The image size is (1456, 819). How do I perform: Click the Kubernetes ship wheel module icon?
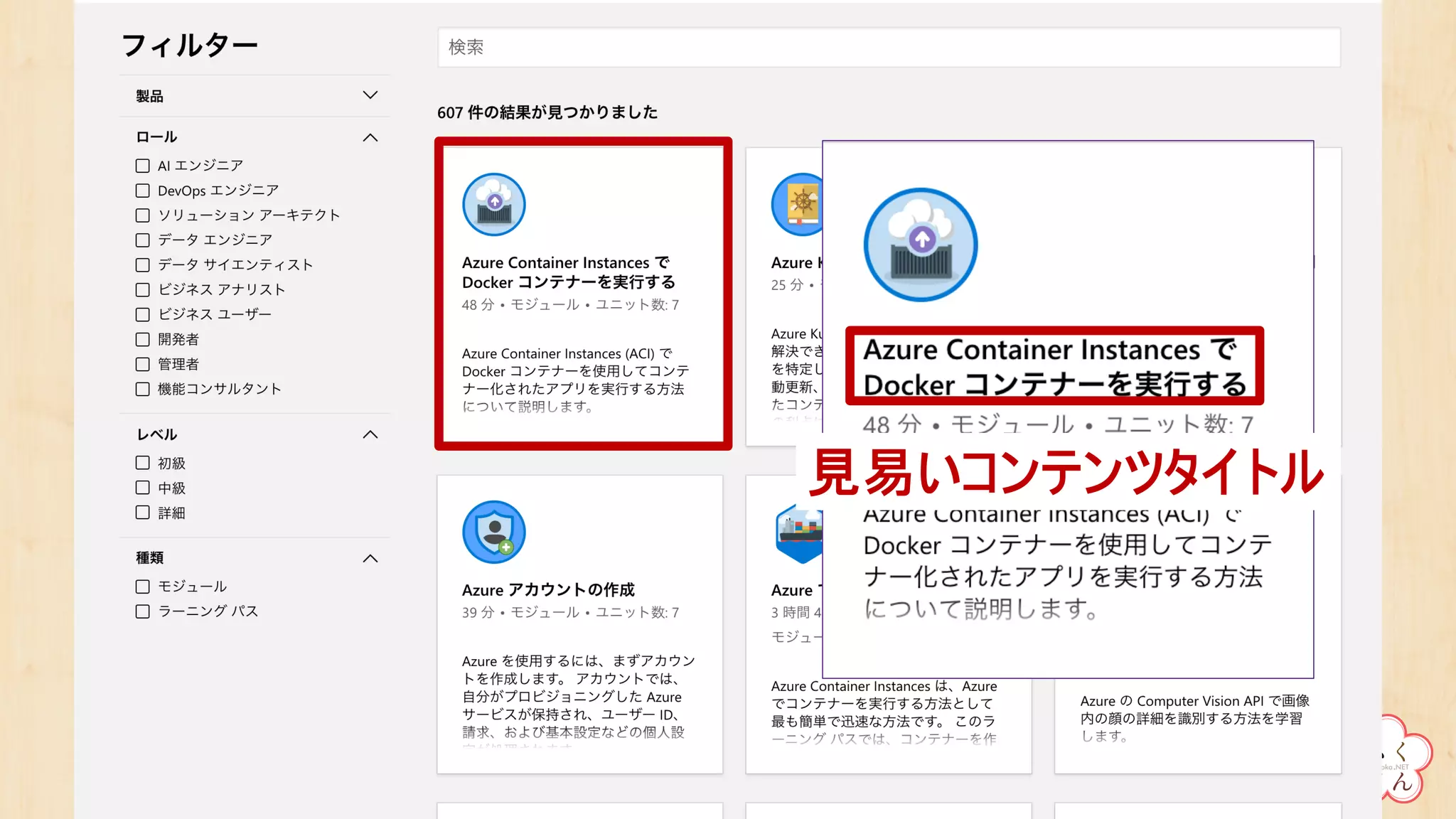pyautogui.click(x=796, y=205)
